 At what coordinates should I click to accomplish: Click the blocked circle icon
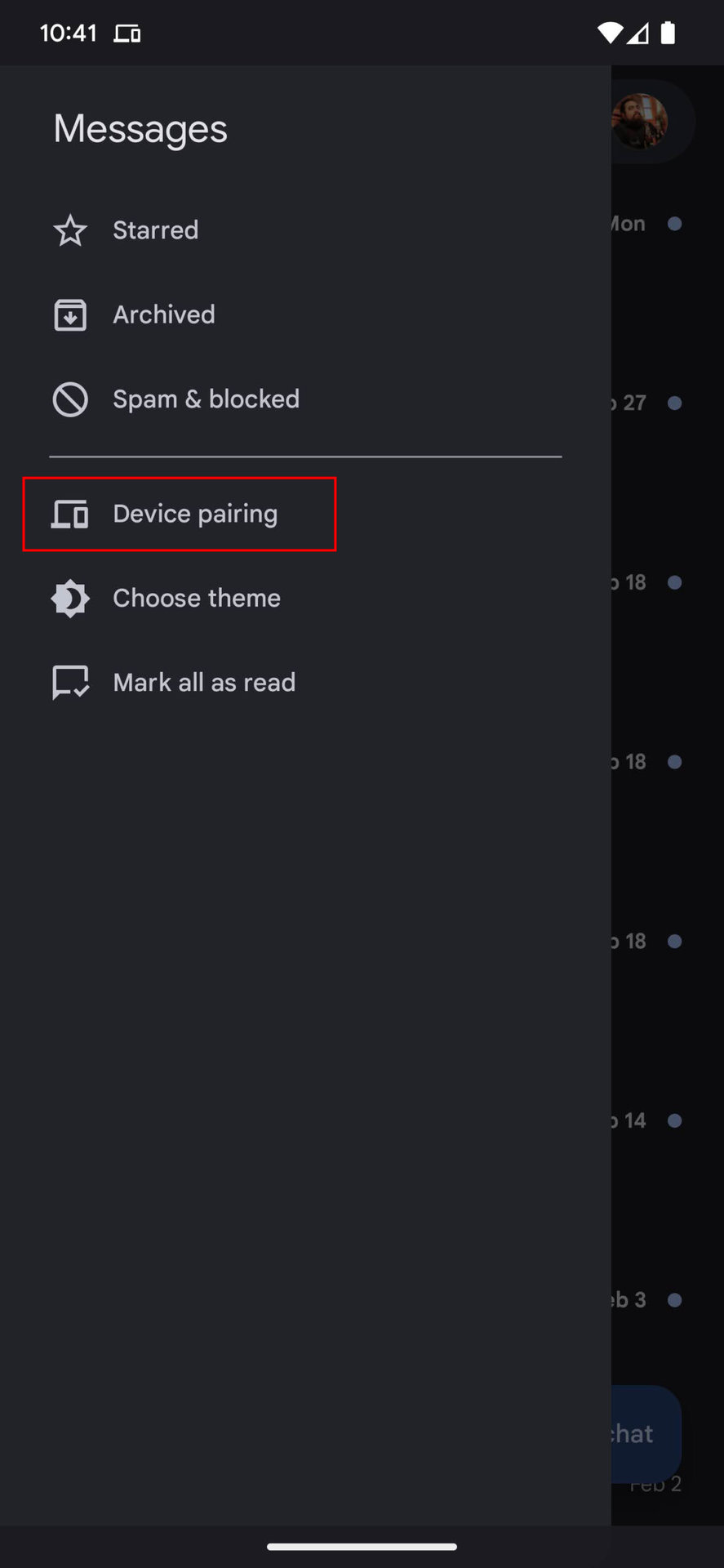[x=70, y=399]
